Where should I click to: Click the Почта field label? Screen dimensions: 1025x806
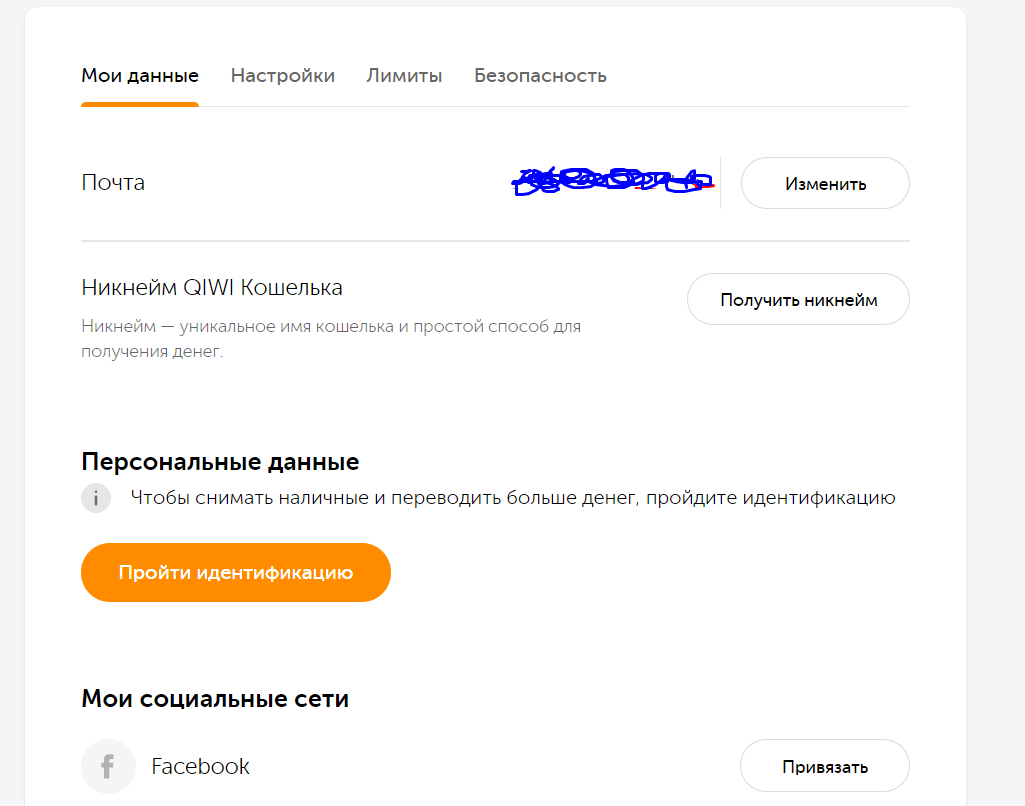pyautogui.click(x=113, y=183)
